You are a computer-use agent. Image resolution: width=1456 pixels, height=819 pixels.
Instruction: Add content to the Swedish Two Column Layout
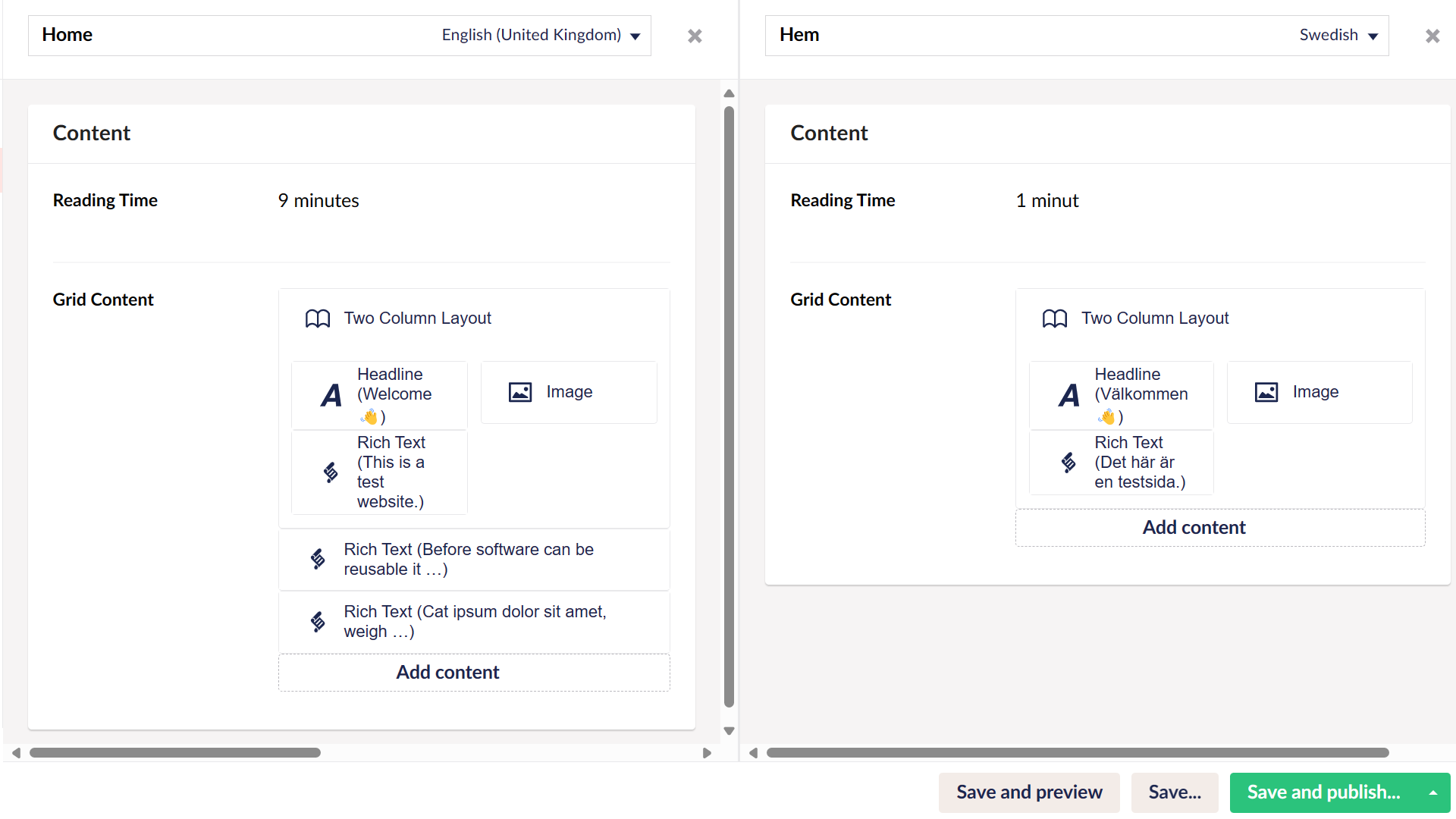pos(1194,527)
